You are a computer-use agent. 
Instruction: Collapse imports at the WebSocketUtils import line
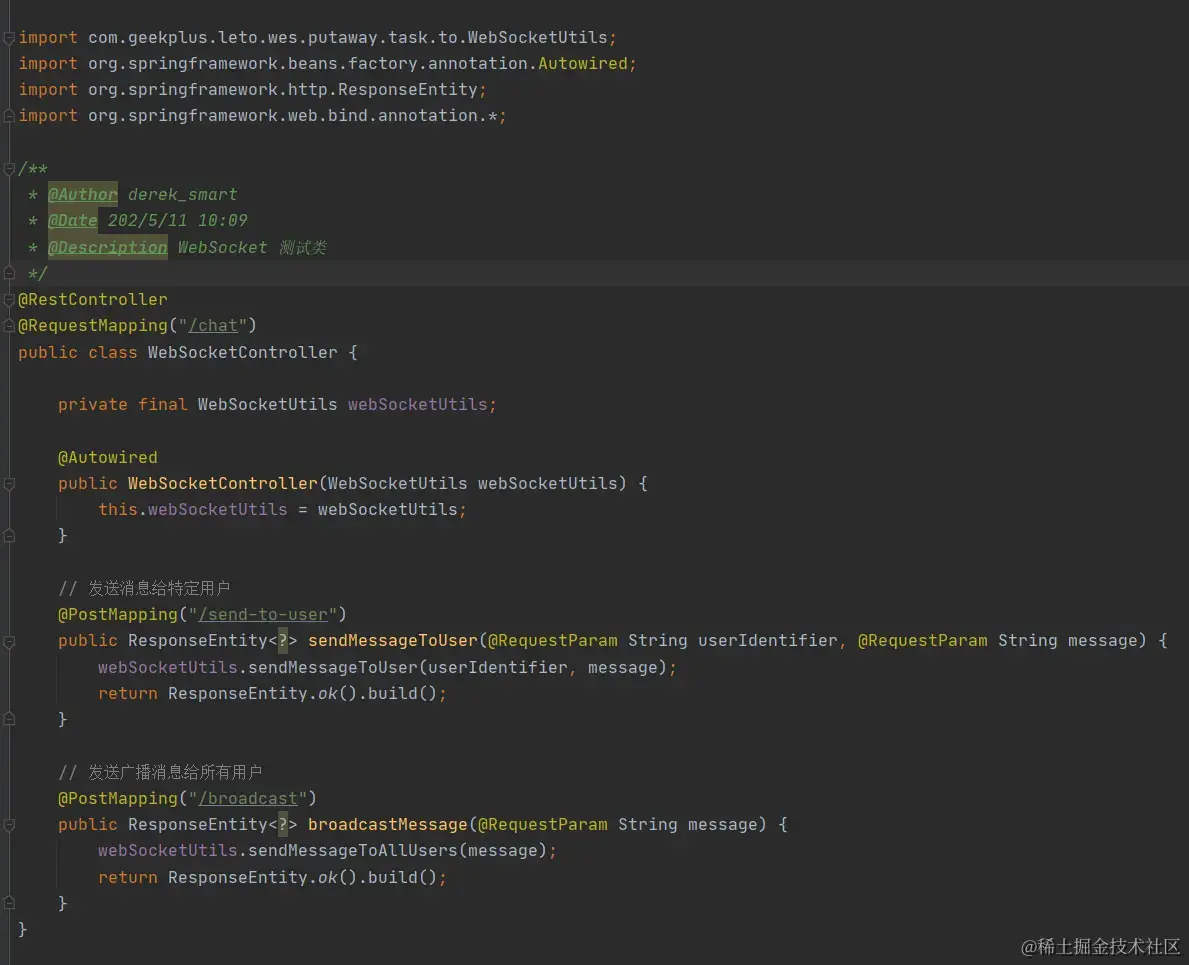(x=9, y=38)
